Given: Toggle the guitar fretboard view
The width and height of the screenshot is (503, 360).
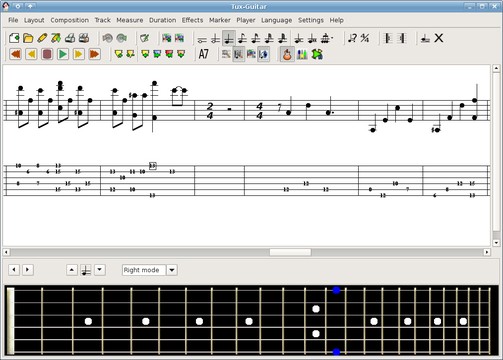Looking at the screenshot, I should pos(287,54).
